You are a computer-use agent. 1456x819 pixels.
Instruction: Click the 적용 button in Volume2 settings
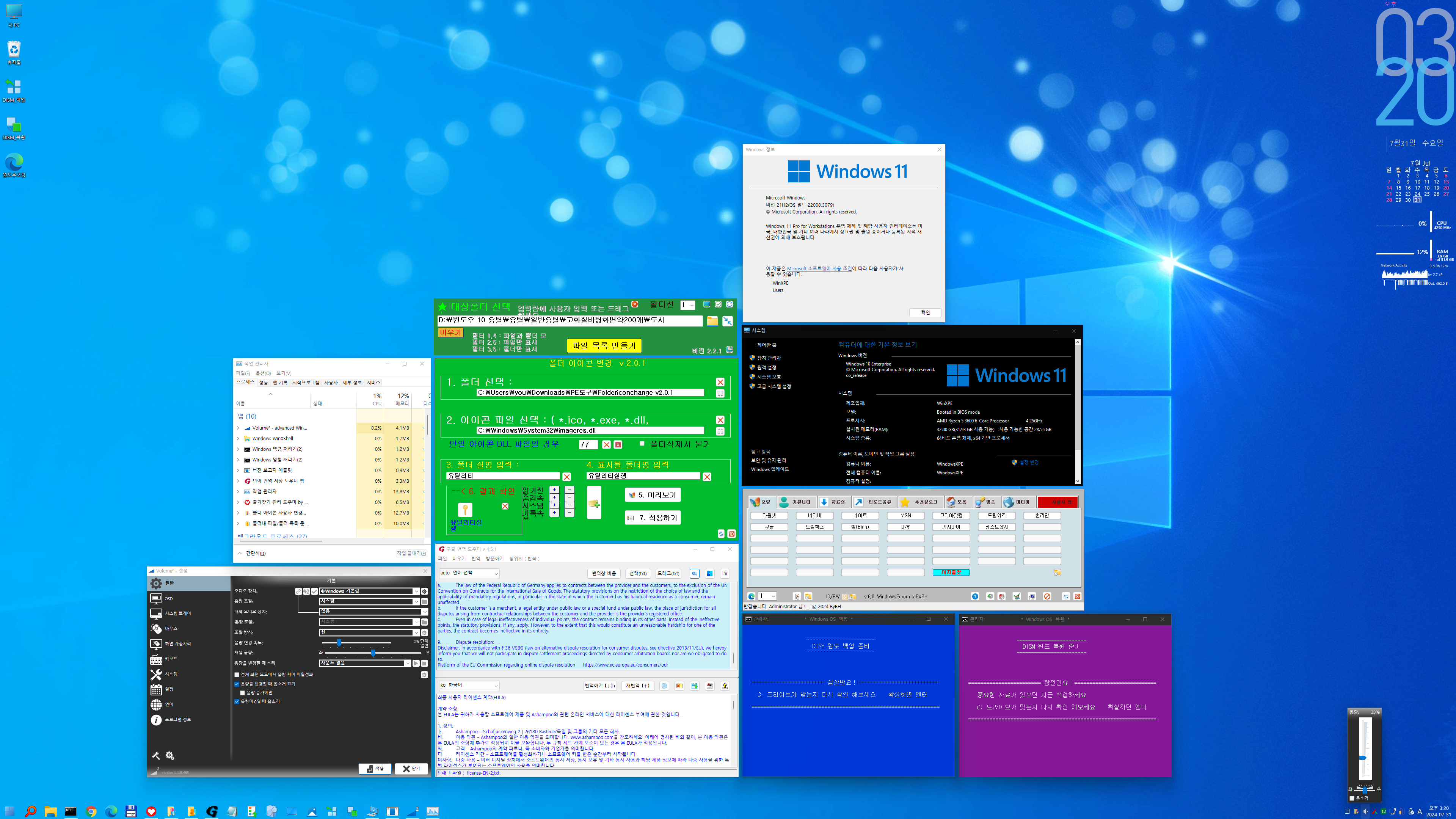[x=375, y=769]
